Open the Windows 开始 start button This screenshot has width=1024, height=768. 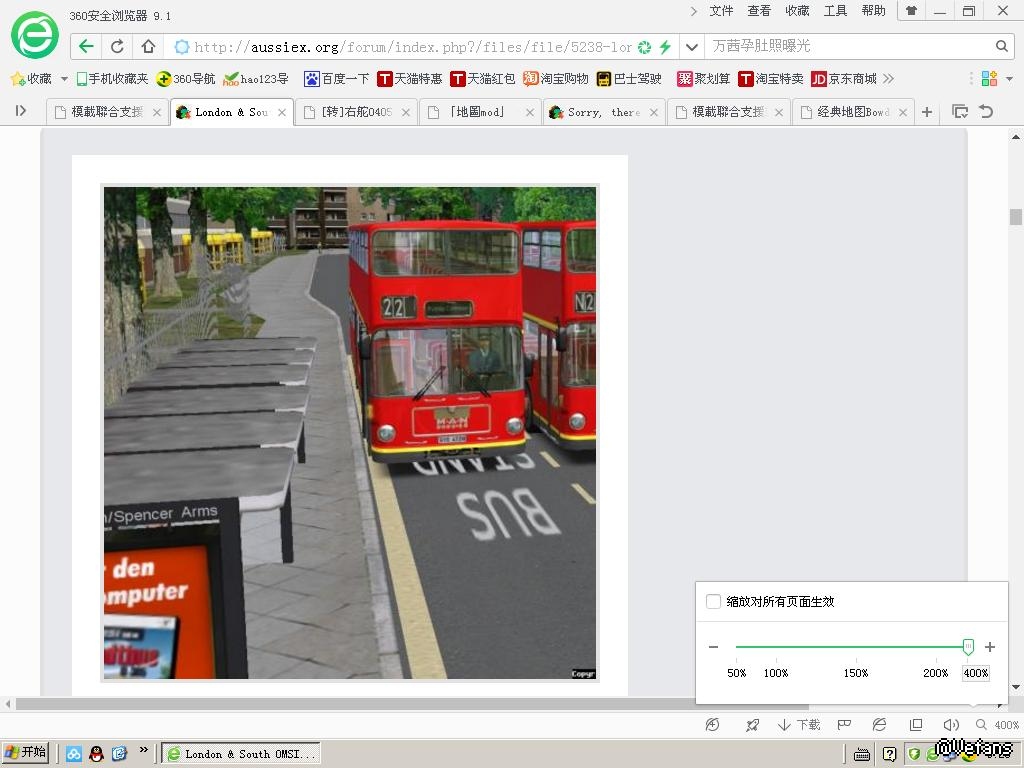coord(26,753)
